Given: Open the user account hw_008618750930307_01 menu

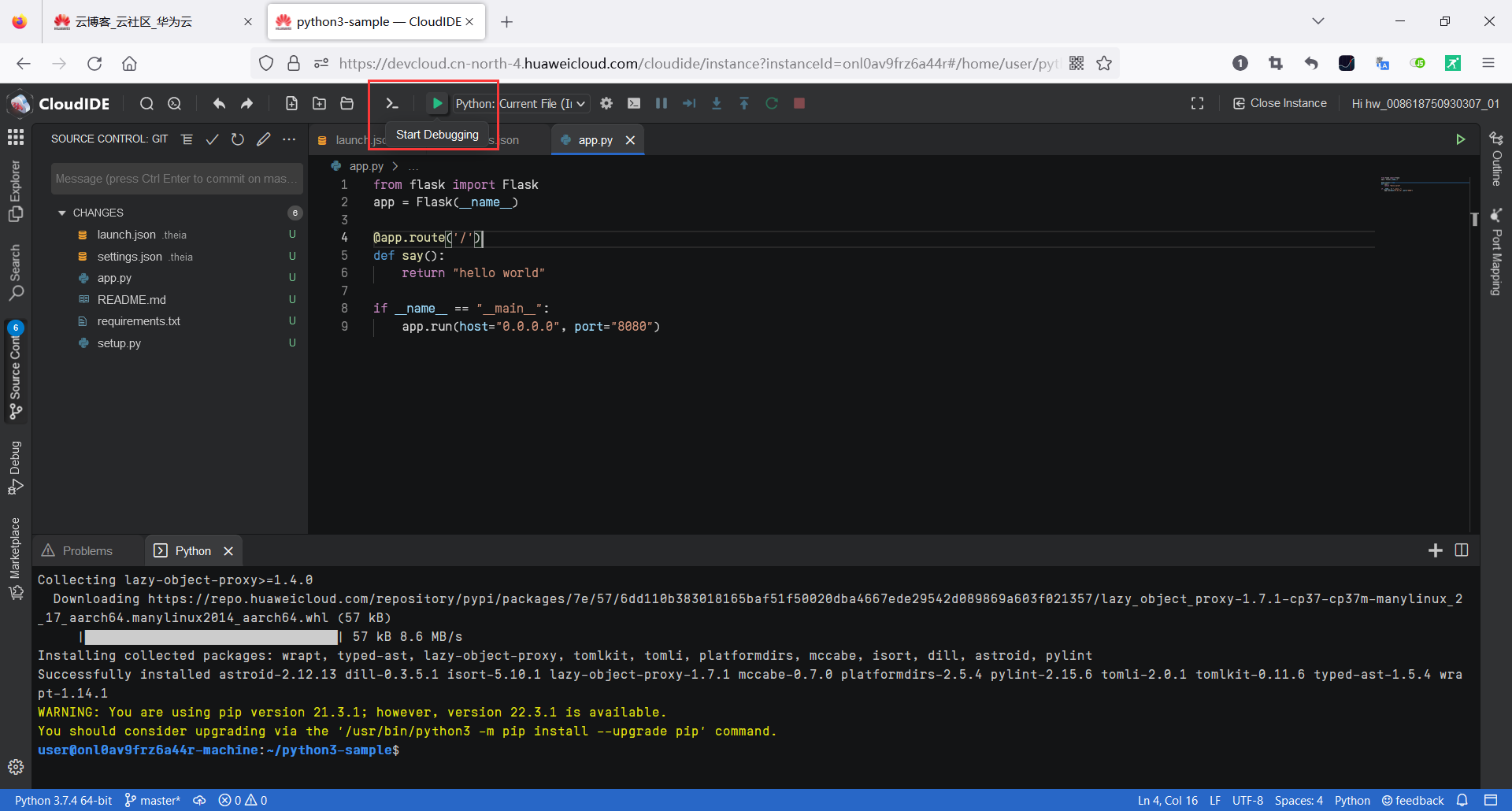Looking at the screenshot, I should (1425, 103).
